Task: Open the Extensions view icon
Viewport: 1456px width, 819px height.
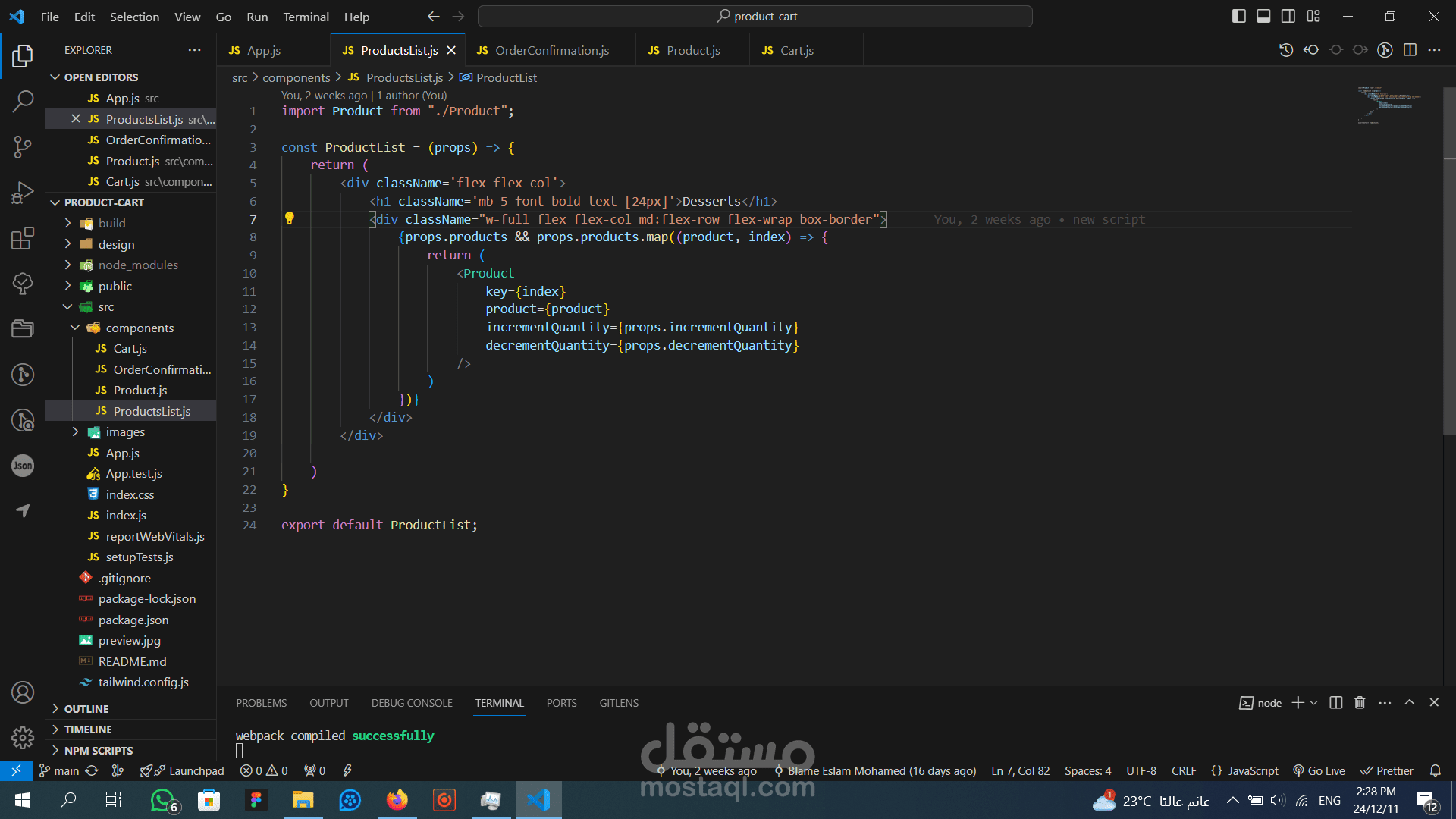Action: click(23, 238)
